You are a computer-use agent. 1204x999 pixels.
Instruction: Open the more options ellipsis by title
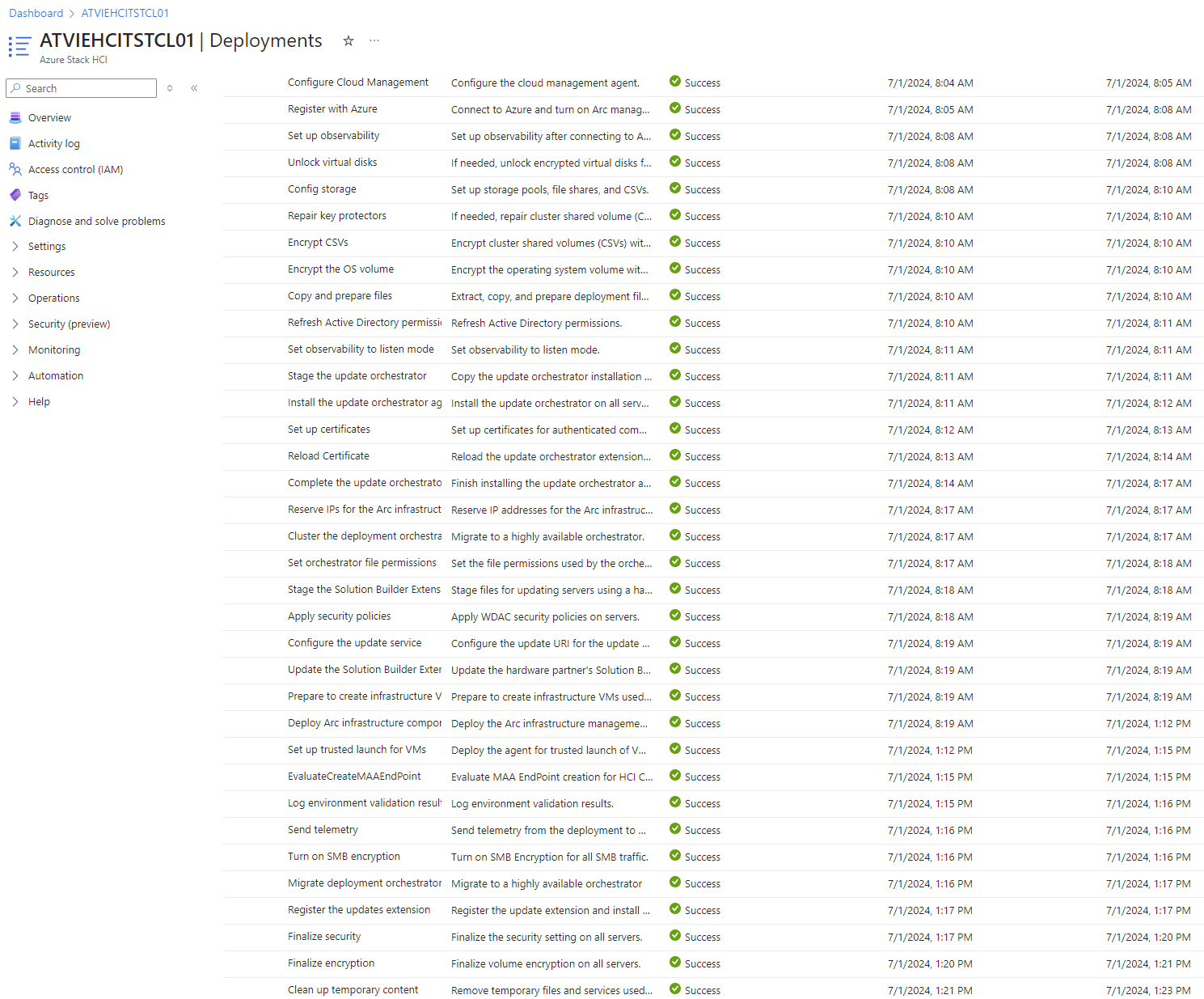374,40
